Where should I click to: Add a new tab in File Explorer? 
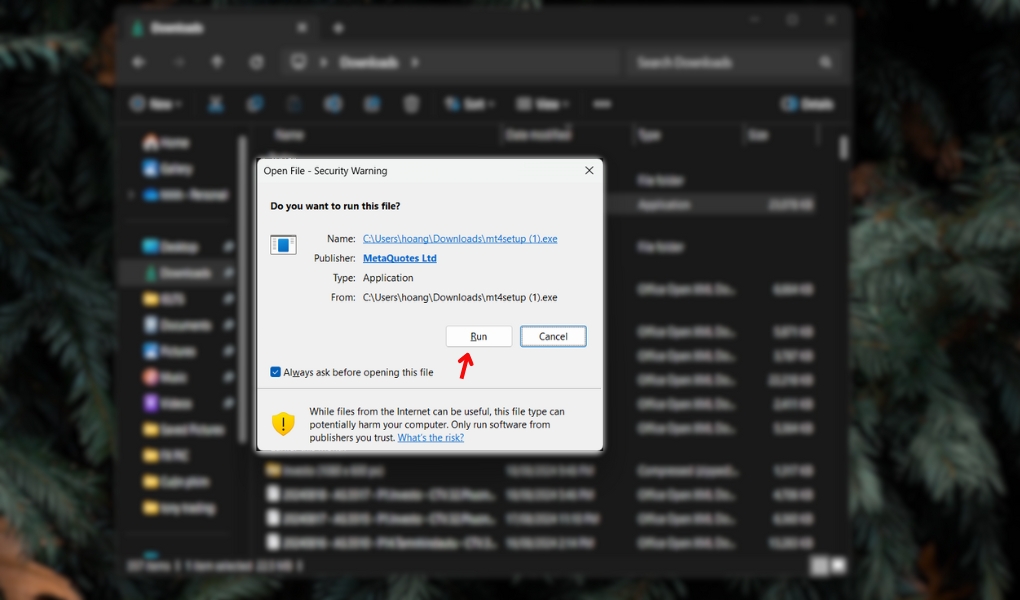click(338, 28)
